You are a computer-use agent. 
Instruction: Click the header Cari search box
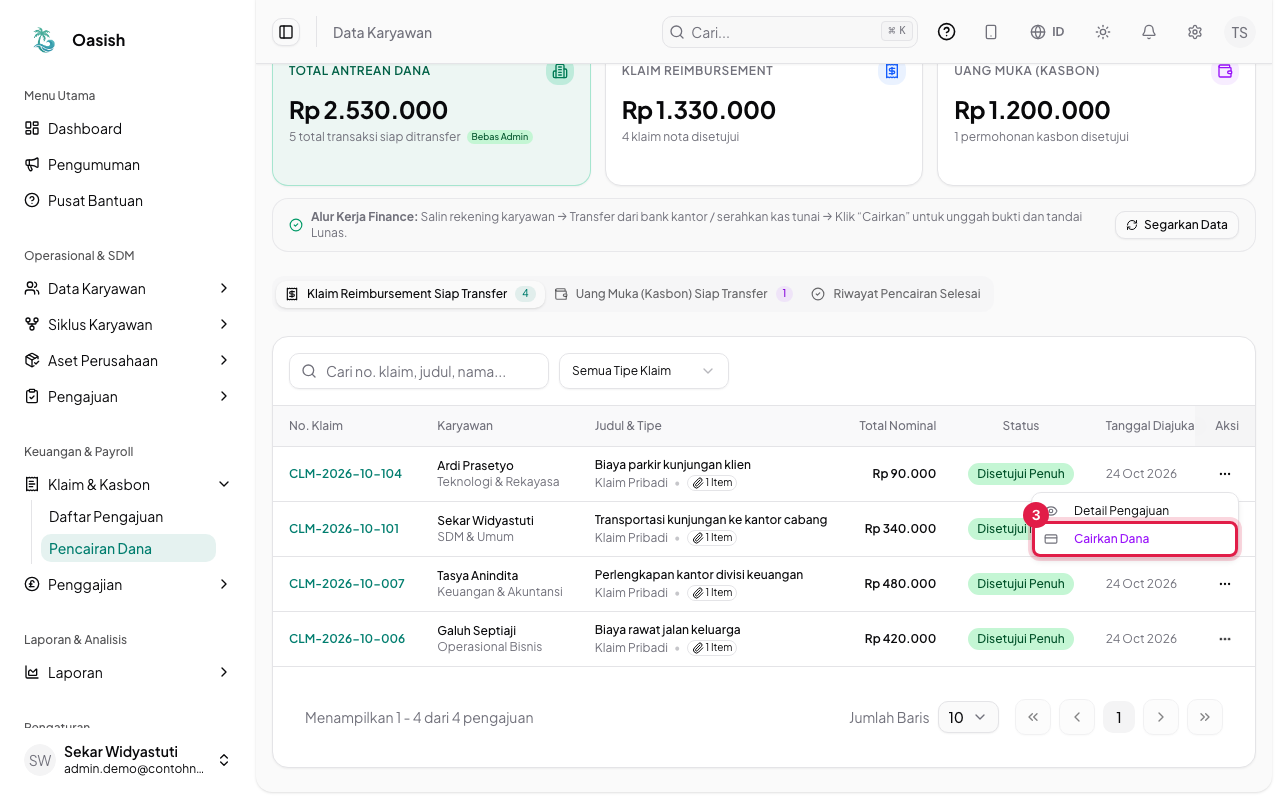point(790,32)
